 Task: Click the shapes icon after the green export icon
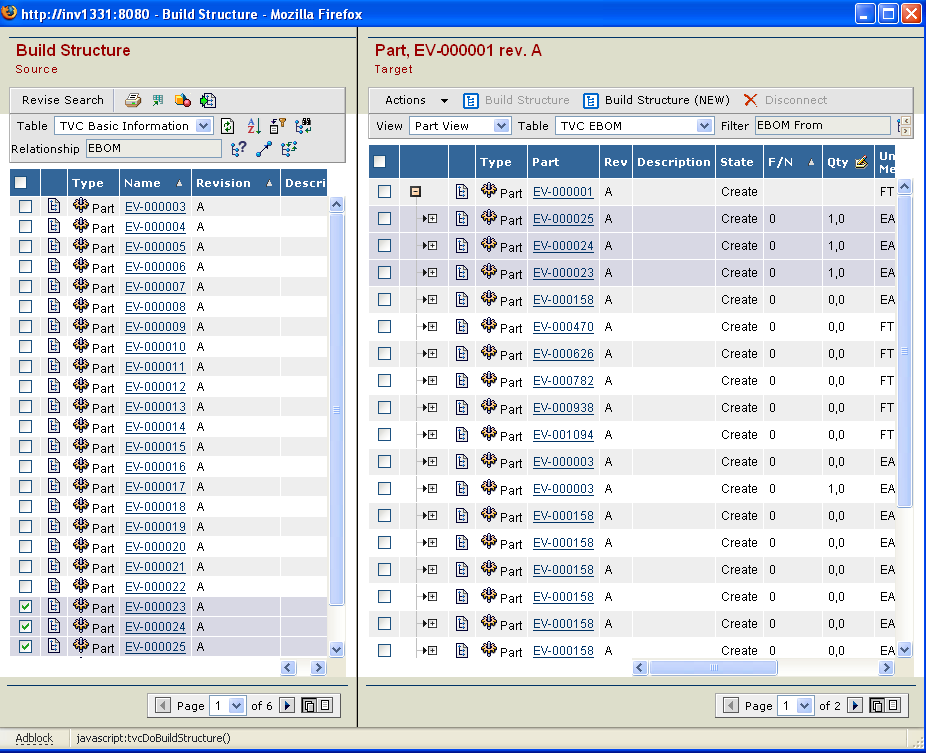(x=183, y=100)
